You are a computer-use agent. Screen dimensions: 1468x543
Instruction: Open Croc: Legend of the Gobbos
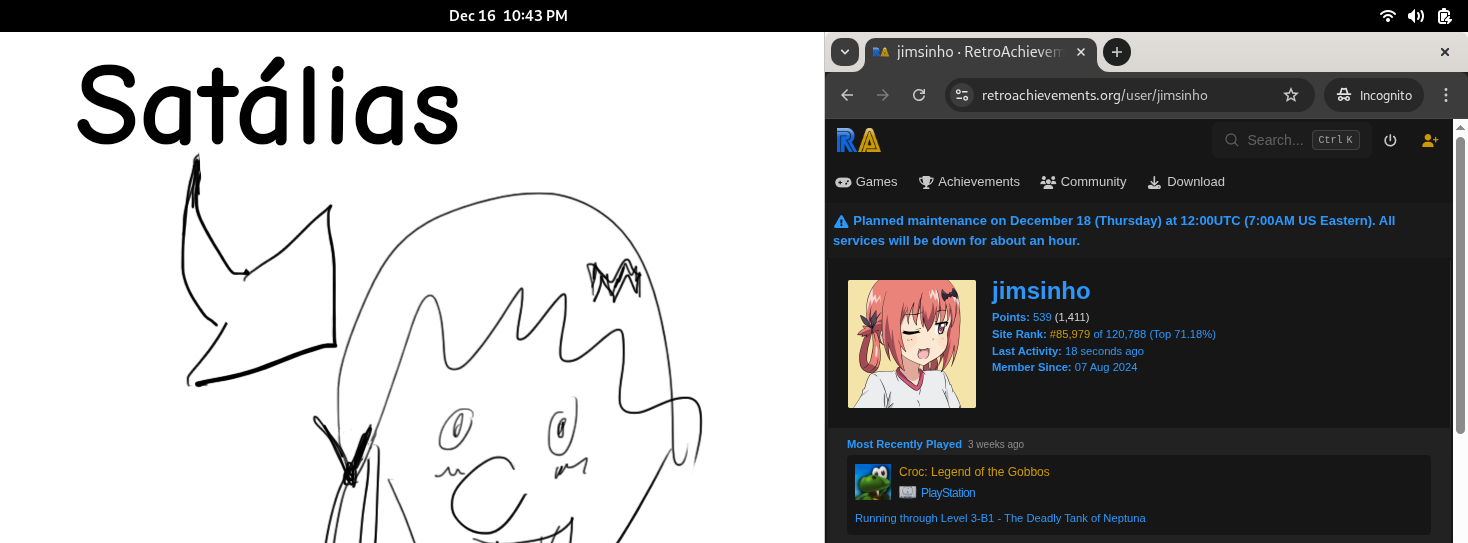click(974, 472)
